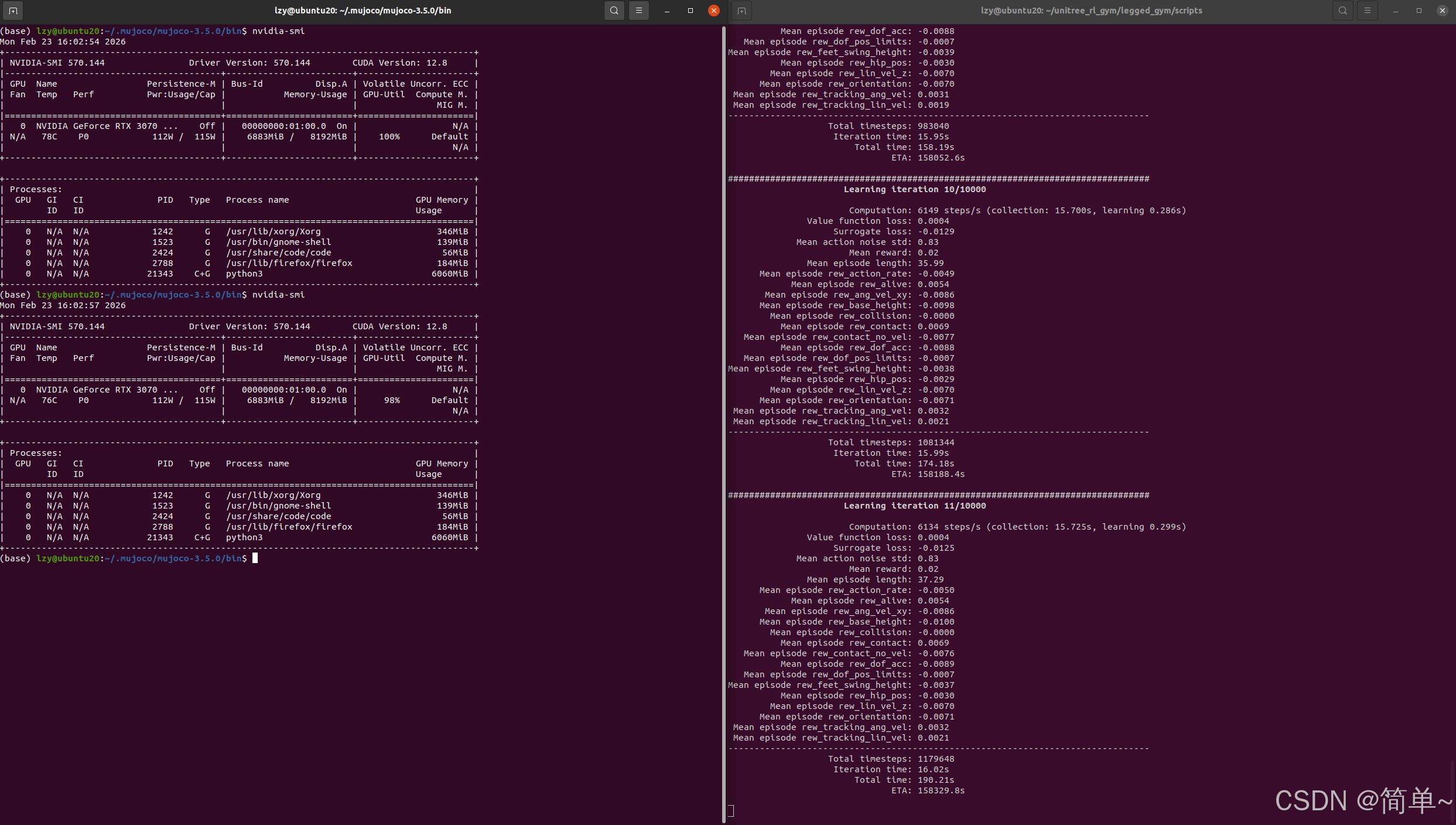Open hamburger menu of right terminal
Viewport: 1456px width, 825px height.
pos(1368,11)
